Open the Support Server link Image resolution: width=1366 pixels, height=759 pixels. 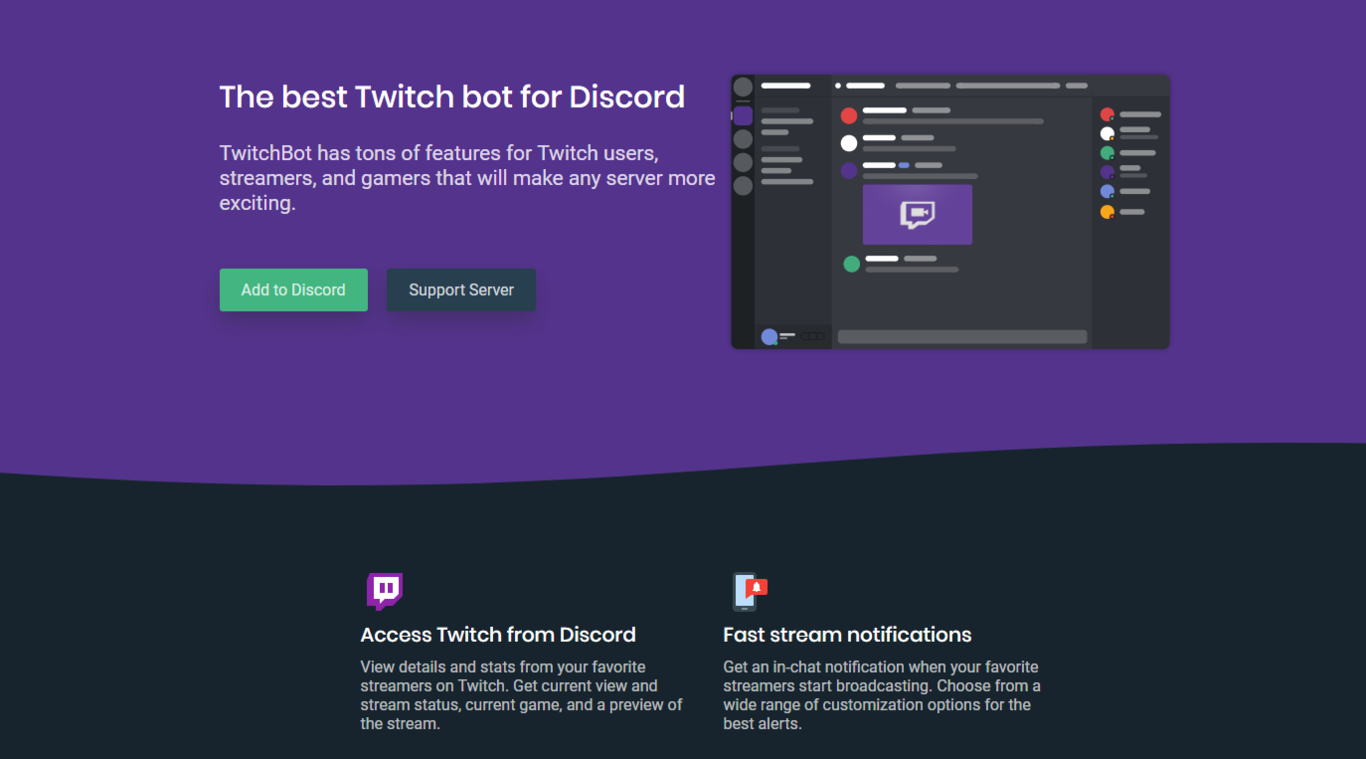[x=461, y=290]
